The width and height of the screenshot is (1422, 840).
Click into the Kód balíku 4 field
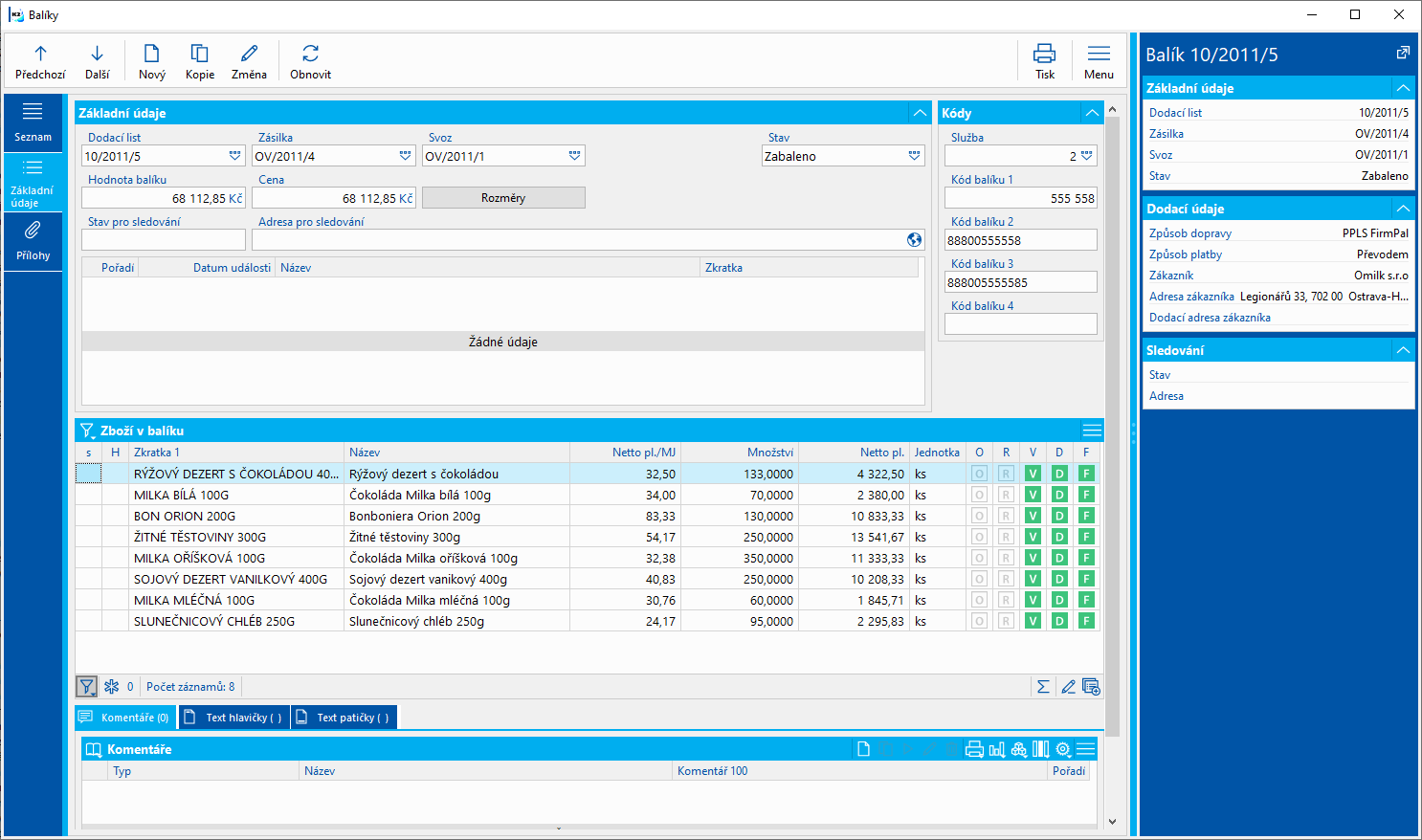(1020, 324)
